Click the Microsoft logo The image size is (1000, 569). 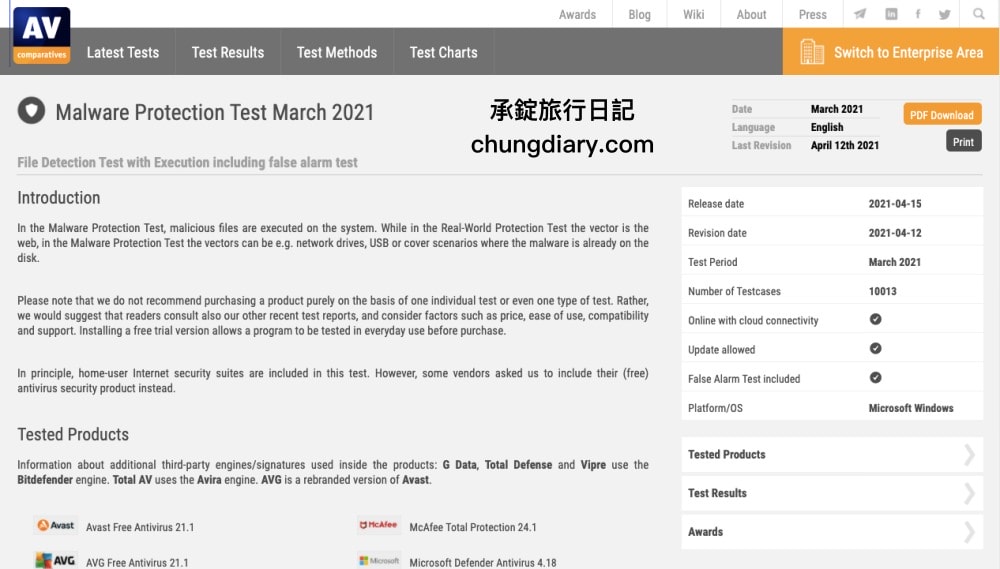tap(379, 560)
